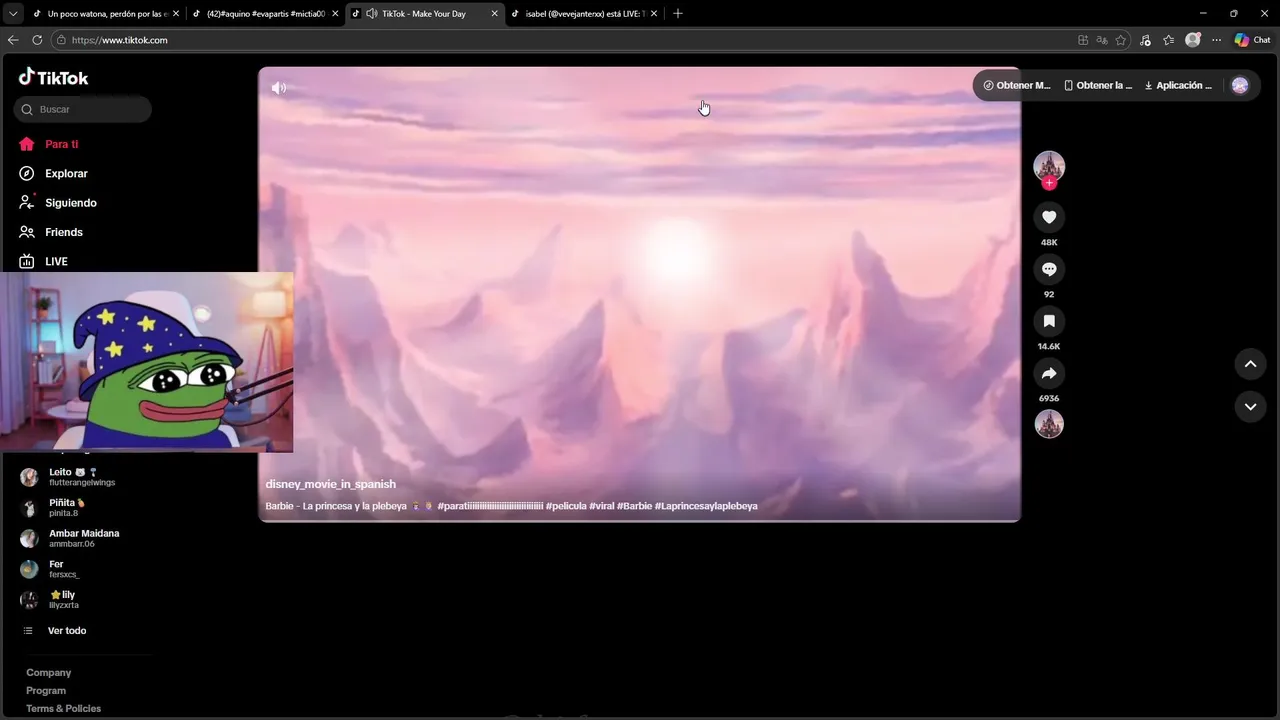This screenshot has width=1280, height=720.
Task: Click the split screen icon in address bar
Action: [x=1083, y=40]
